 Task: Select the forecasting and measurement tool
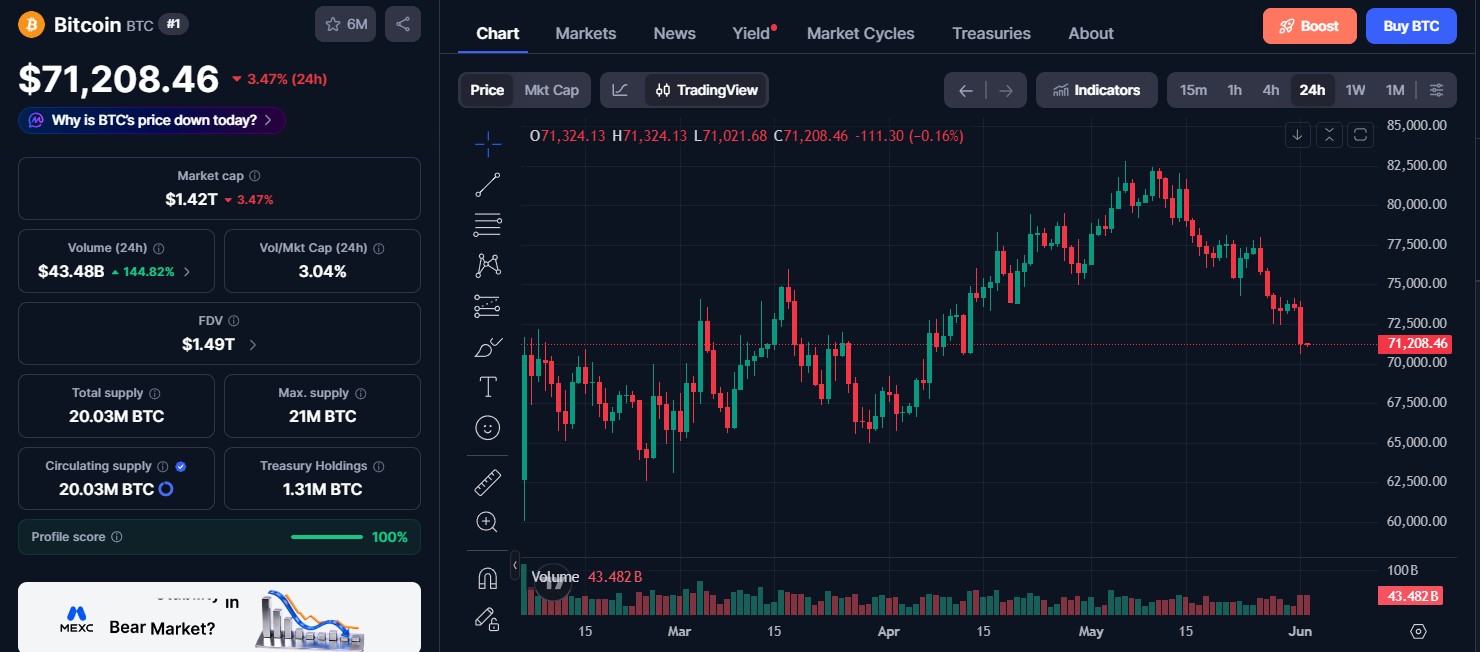(x=488, y=306)
